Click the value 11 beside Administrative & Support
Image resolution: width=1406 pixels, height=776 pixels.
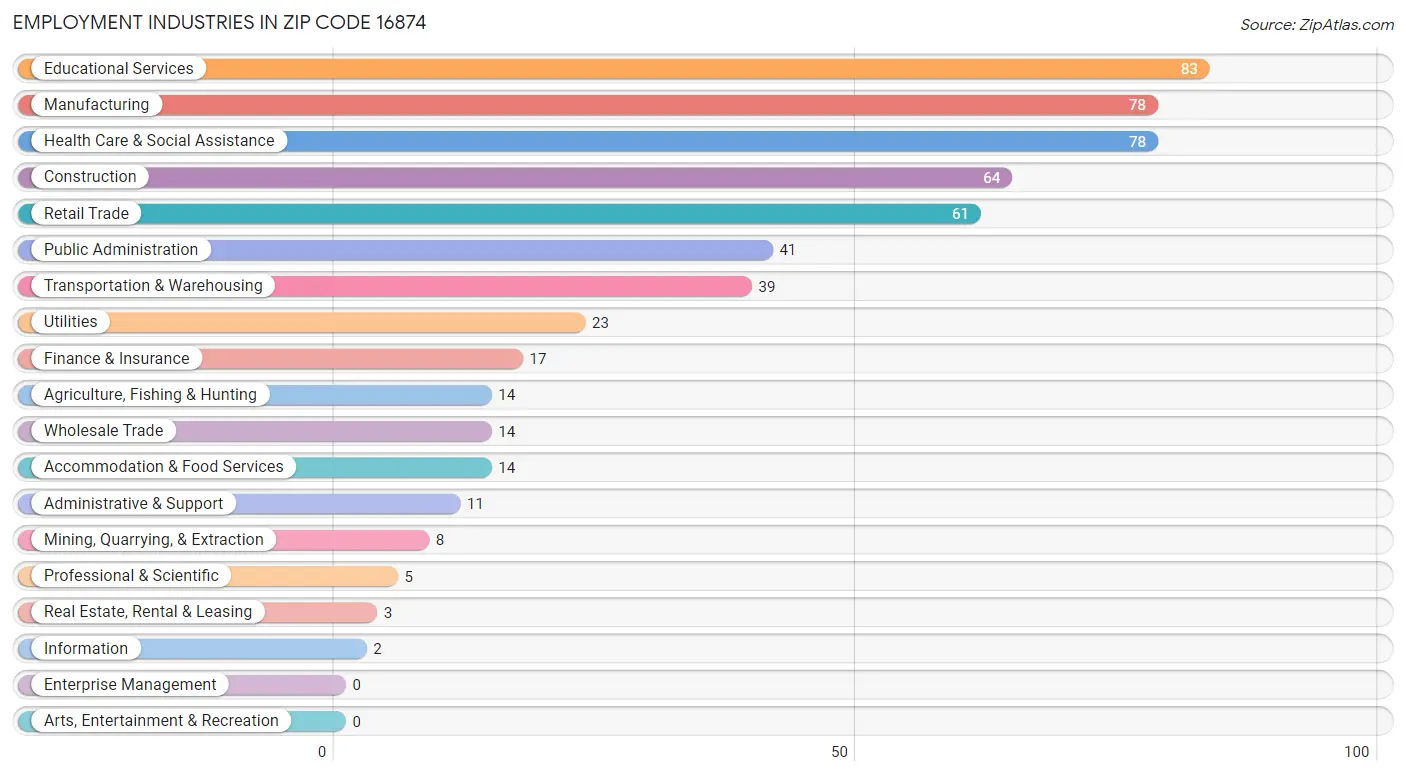click(x=475, y=504)
